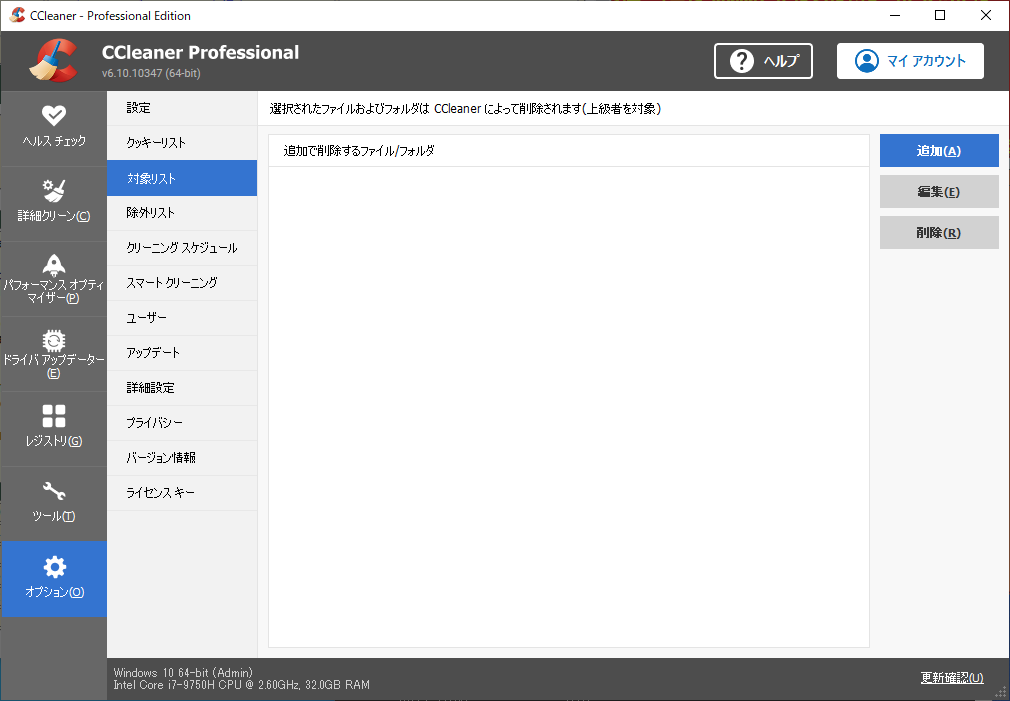The width and height of the screenshot is (1010, 701).
Task: Select the 対象リスト menu item
Action: 182,178
